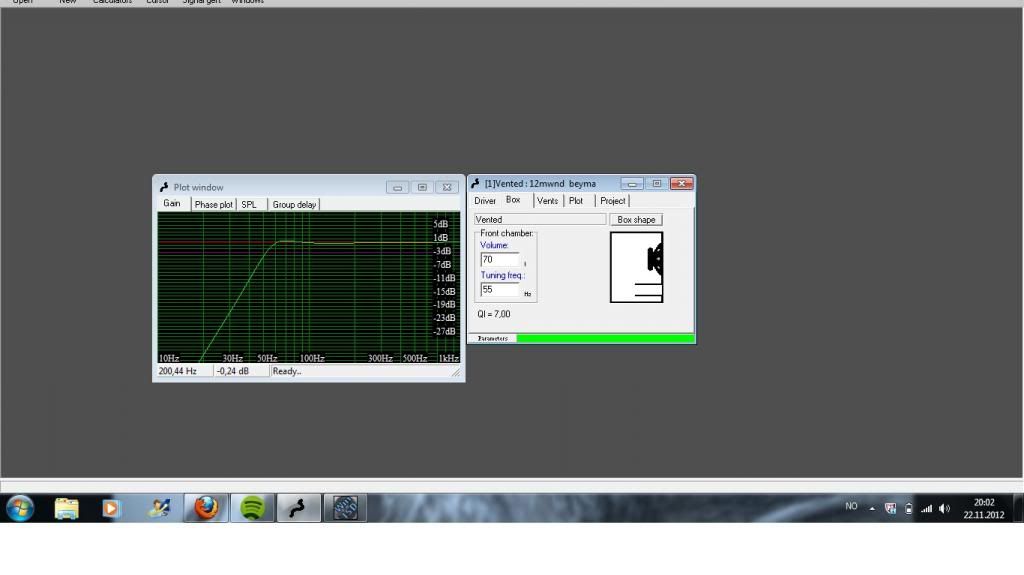Click the Tuning freq. input field
This screenshot has width=1024, height=575.
(499, 289)
